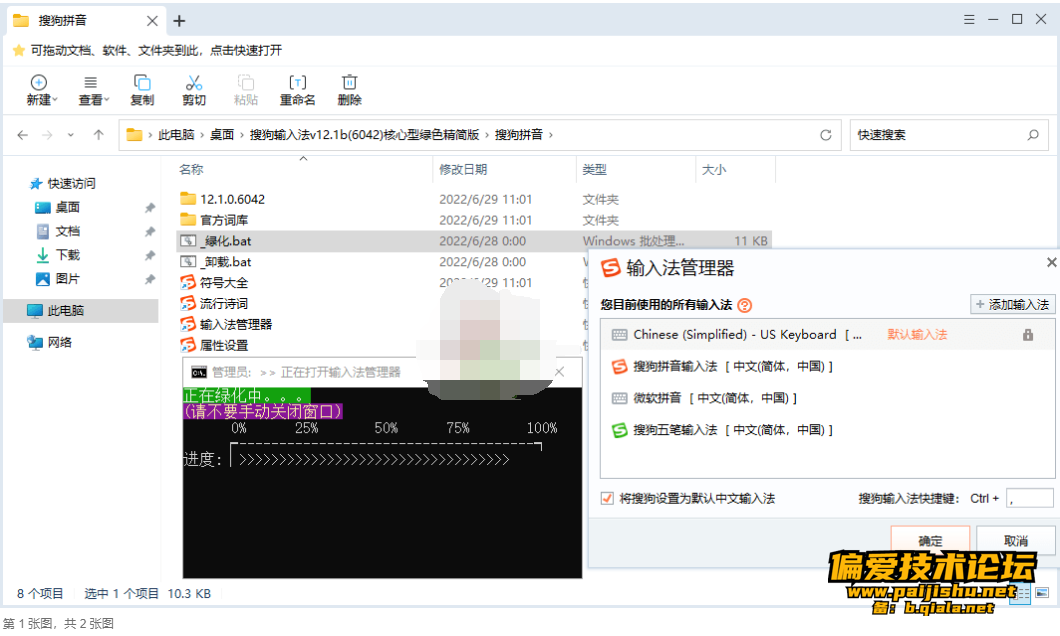Switch to large thumbnail view icon
Screen dimensions: 1060x636
[x=1042, y=593]
